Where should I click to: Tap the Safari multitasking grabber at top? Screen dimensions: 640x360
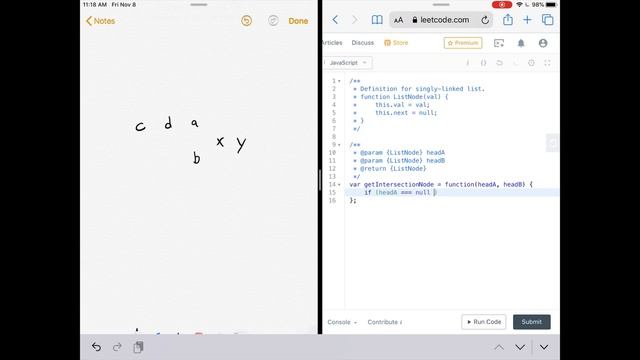click(441, 4)
